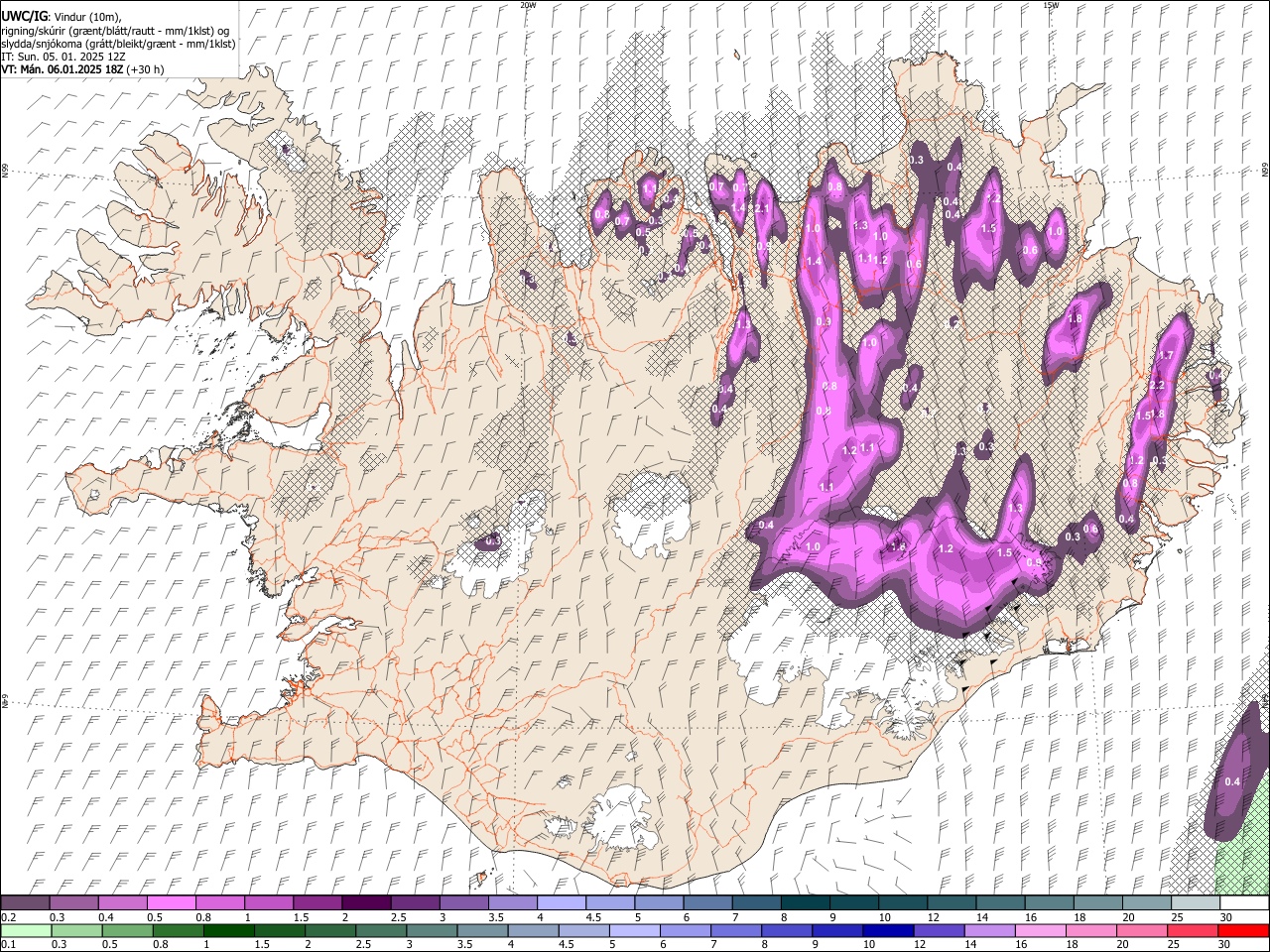This screenshot has width=1270, height=952.
Task: Click the '0.4' value in the offshore purple patch
Action: [x=1232, y=781]
